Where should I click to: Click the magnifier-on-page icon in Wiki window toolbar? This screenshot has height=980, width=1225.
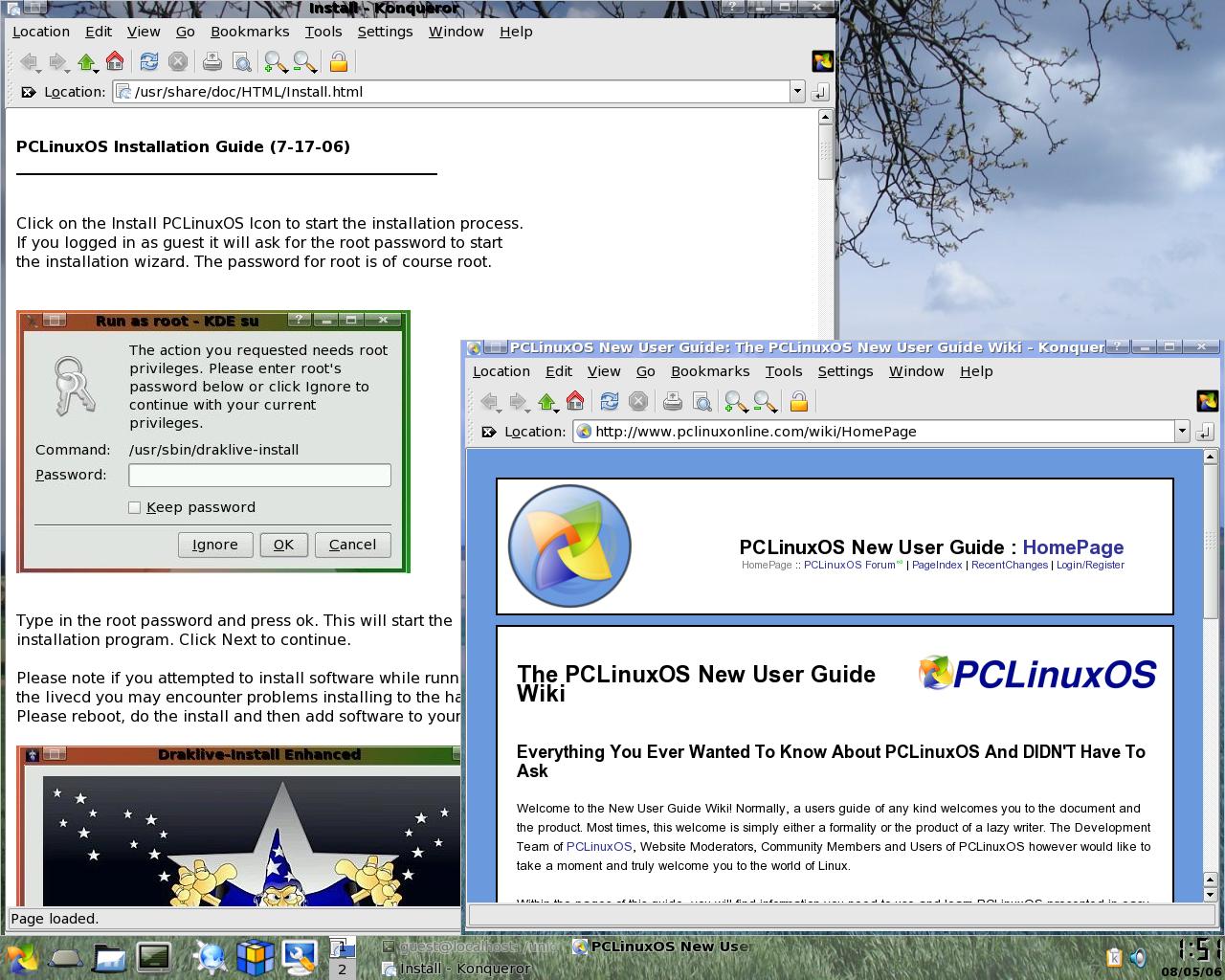click(x=702, y=402)
